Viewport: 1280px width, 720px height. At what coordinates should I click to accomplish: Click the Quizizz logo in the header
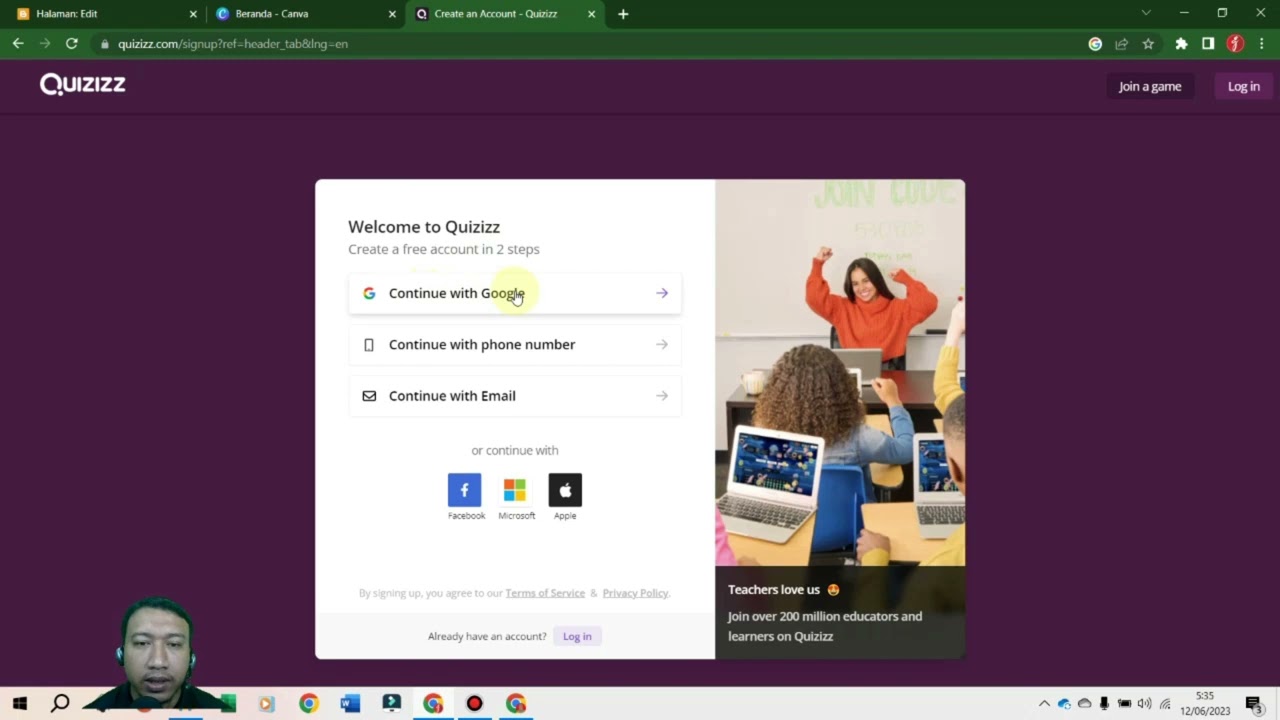(x=82, y=85)
